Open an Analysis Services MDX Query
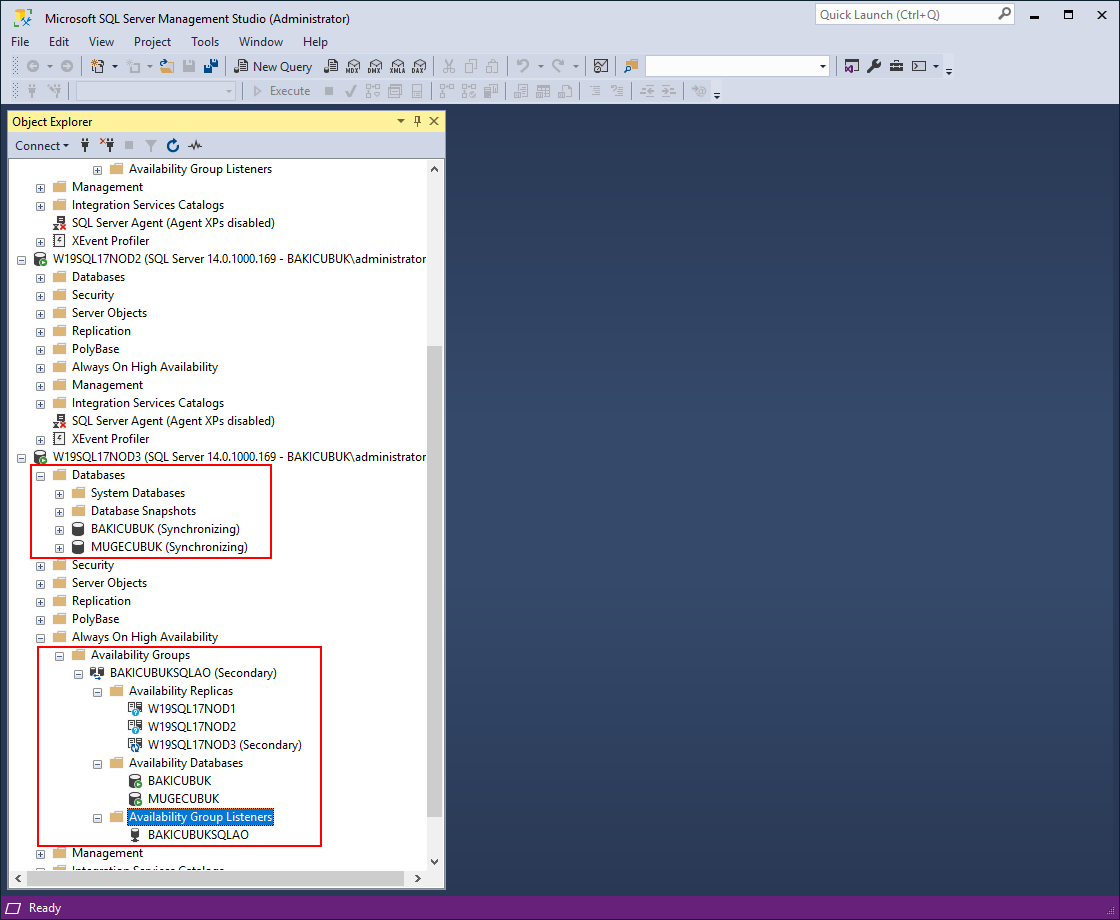 tap(353, 66)
